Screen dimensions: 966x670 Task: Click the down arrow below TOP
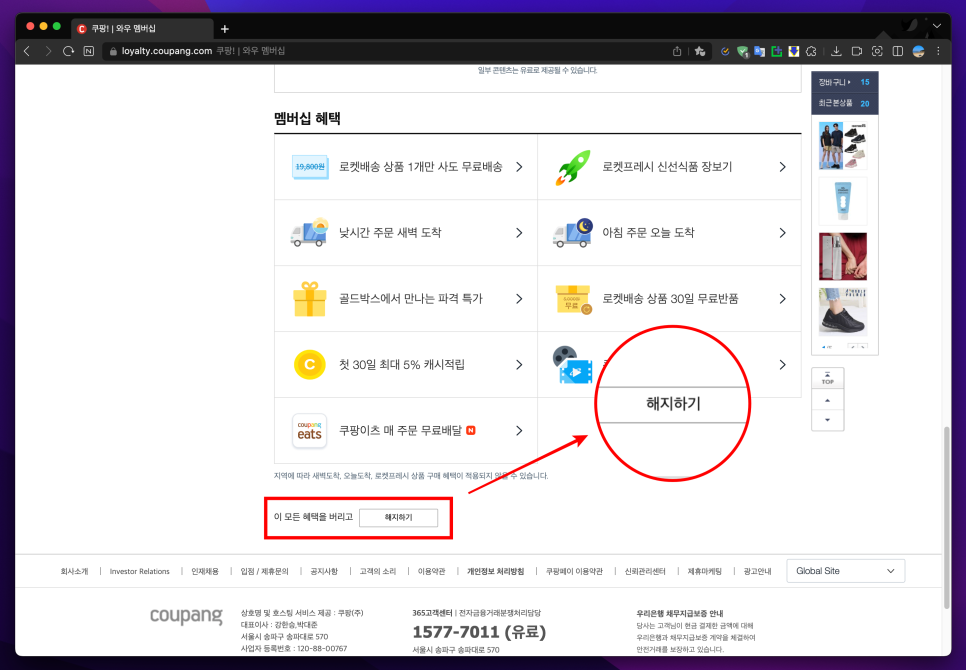point(827,420)
